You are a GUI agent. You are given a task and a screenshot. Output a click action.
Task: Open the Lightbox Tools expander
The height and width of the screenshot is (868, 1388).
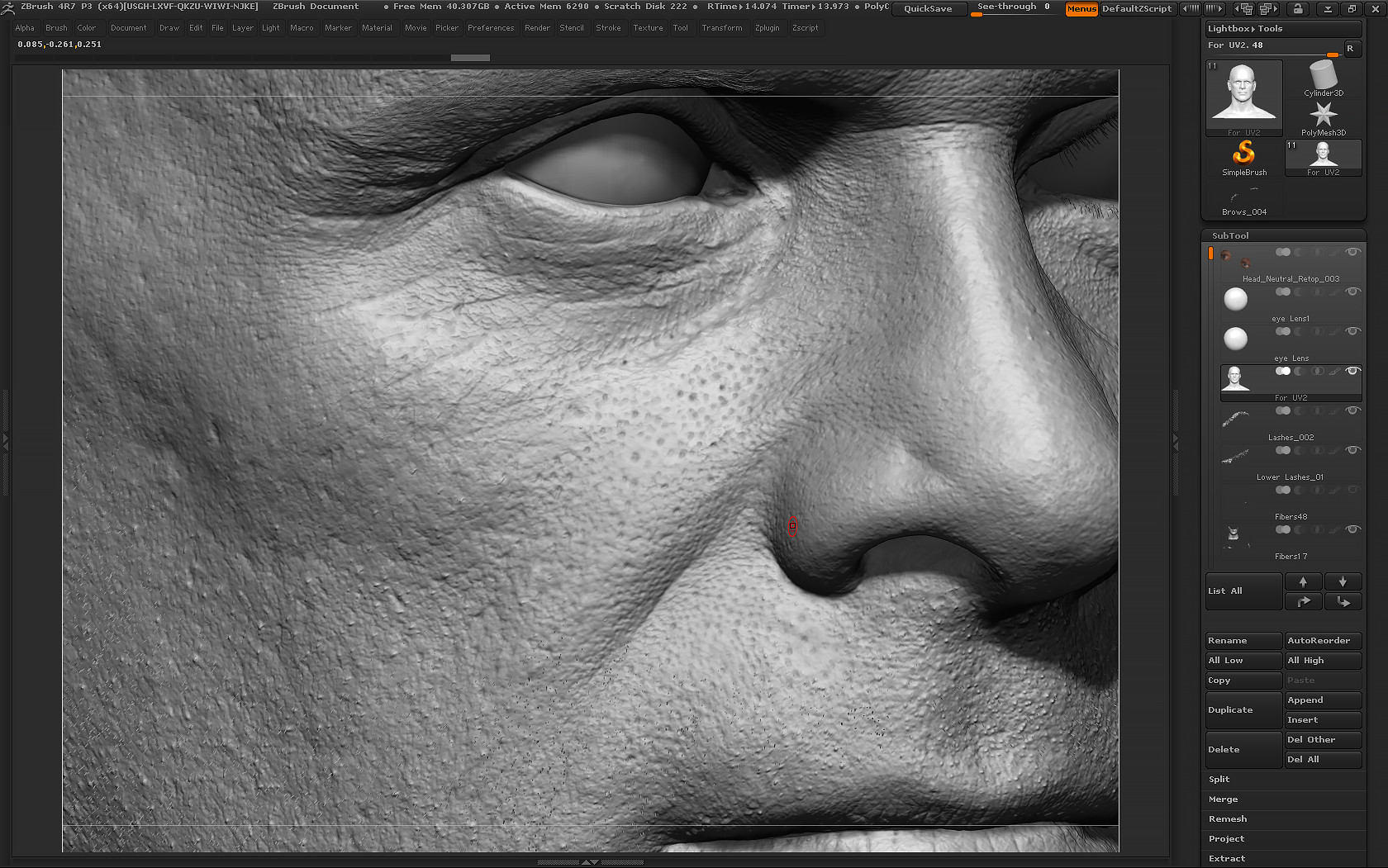click(1243, 27)
